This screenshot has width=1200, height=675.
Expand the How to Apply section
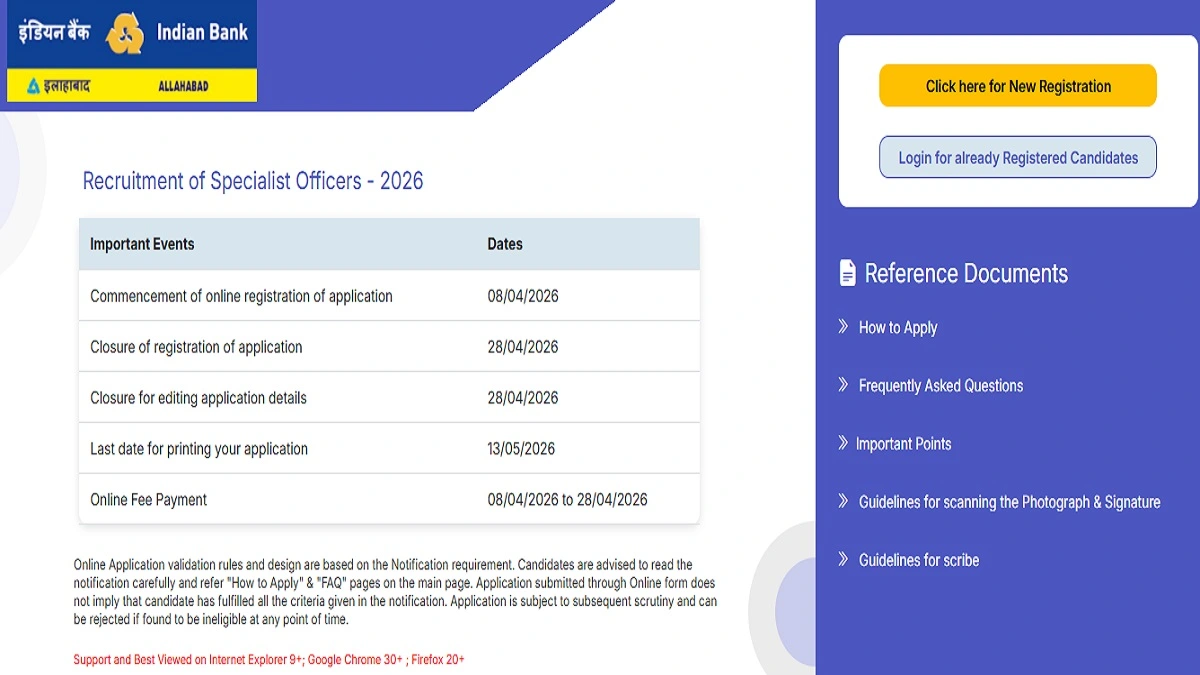coord(898,327)
